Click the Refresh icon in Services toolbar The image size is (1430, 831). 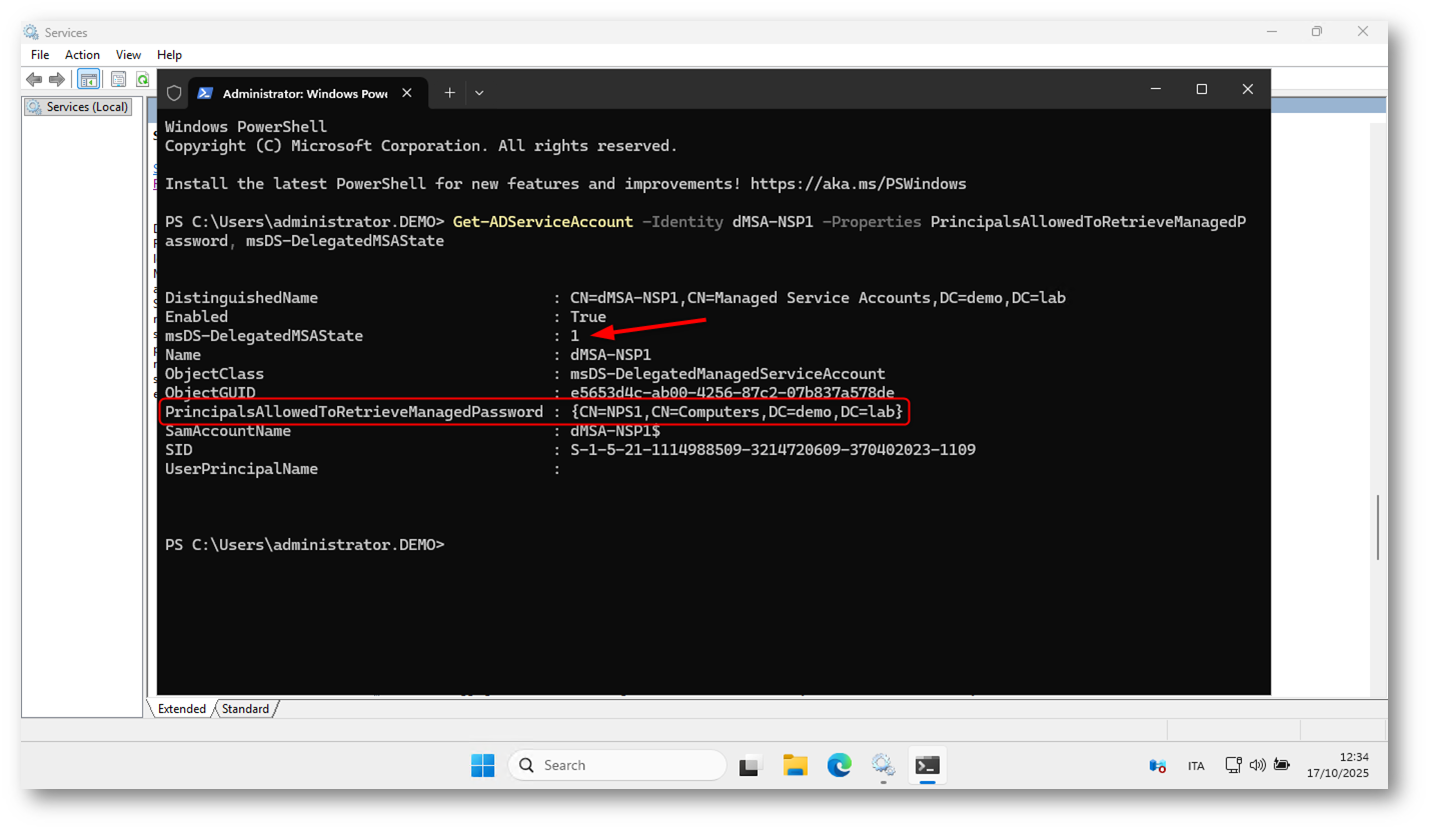[x=142, y=79]
